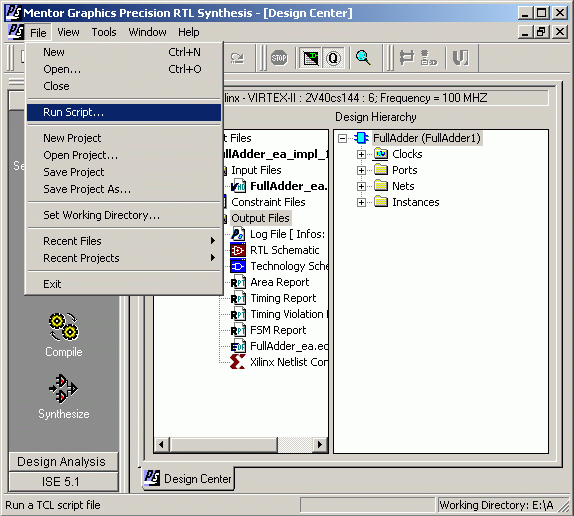Open the Area Report icon
This screenshot has height=516, width=574.
tap(238, 282)
